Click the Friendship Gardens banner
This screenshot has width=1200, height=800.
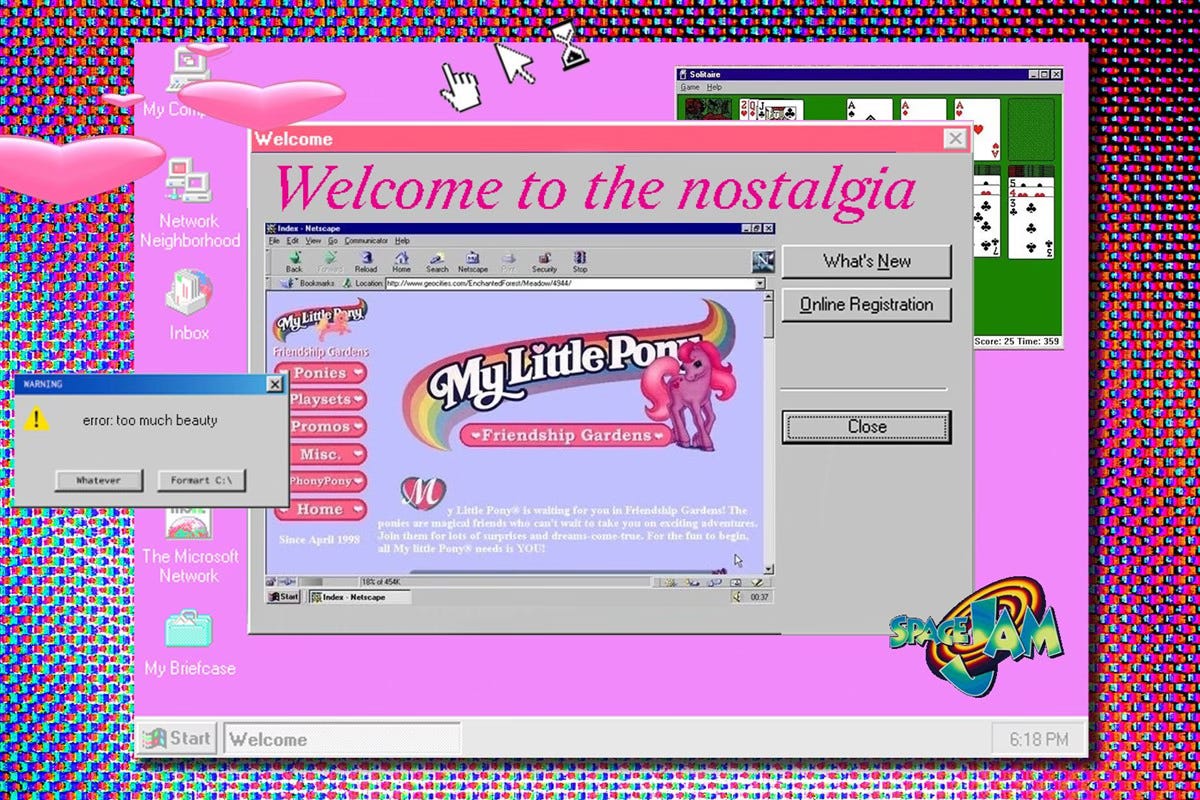pyautogui.click(x=568, y=436)
